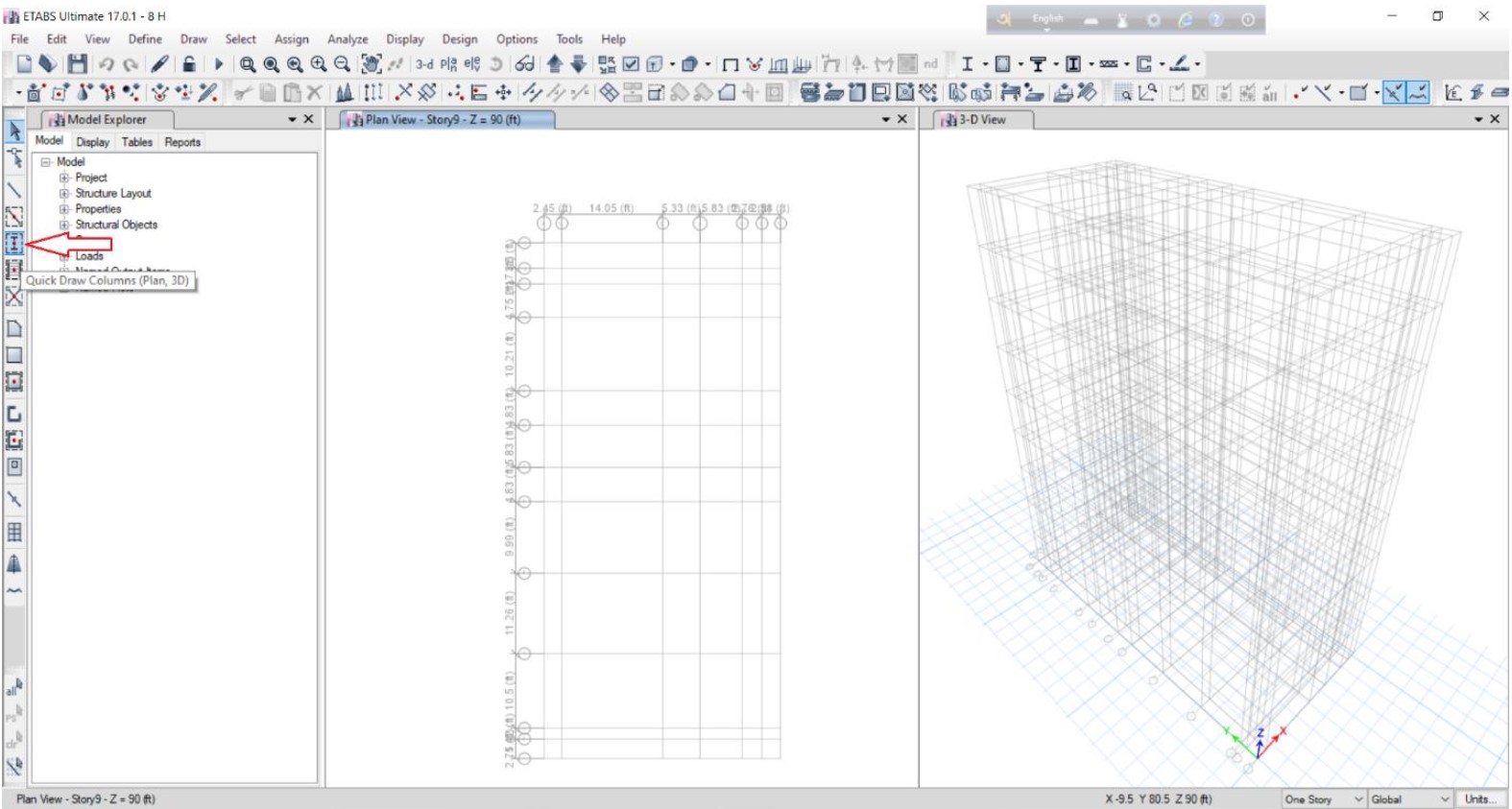
Task: Select the Quick Draw Columns tool
Action: point(14,244)
